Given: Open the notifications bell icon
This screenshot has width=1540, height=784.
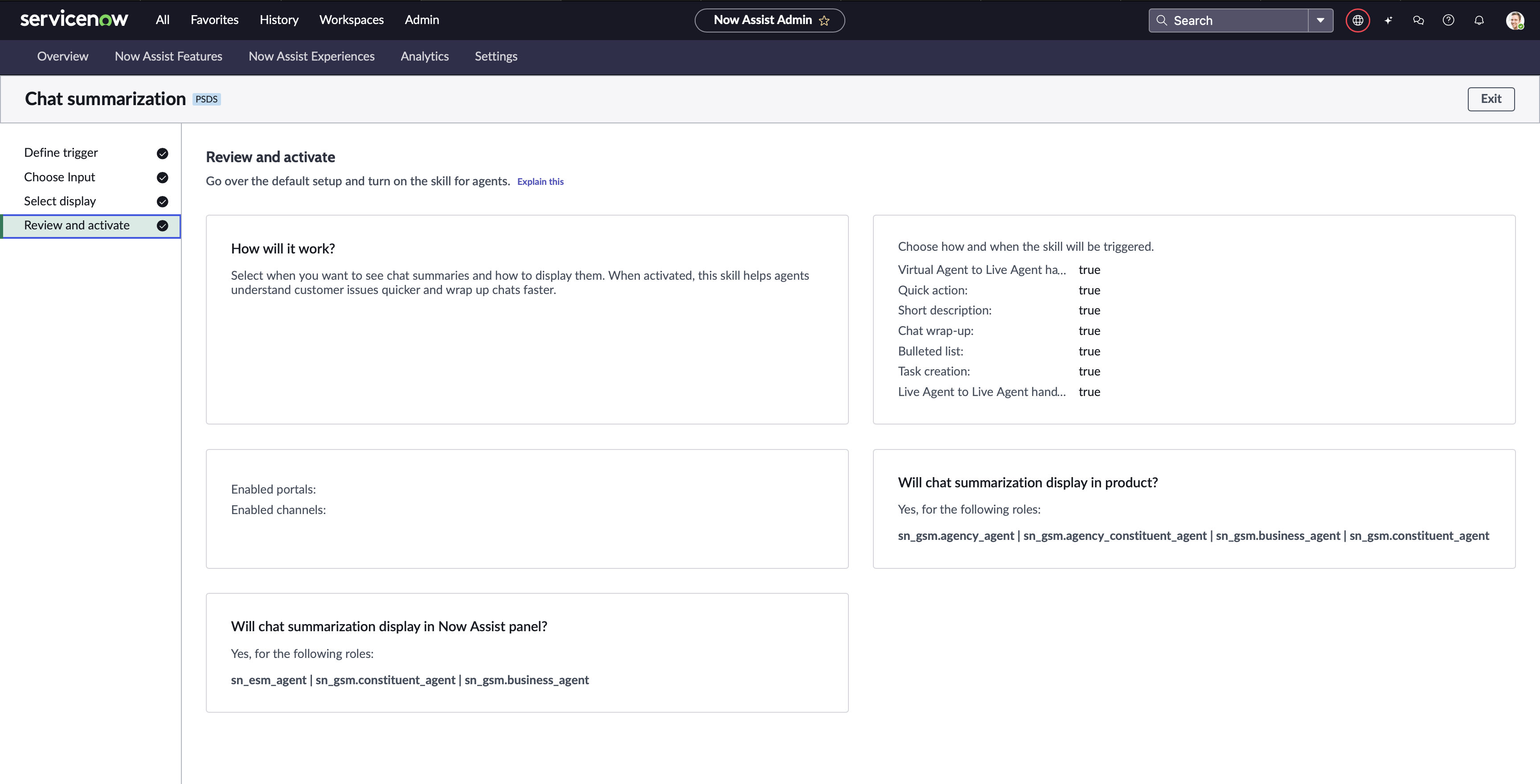Looking at the screenshot, I should click(x=1479, y=20).
